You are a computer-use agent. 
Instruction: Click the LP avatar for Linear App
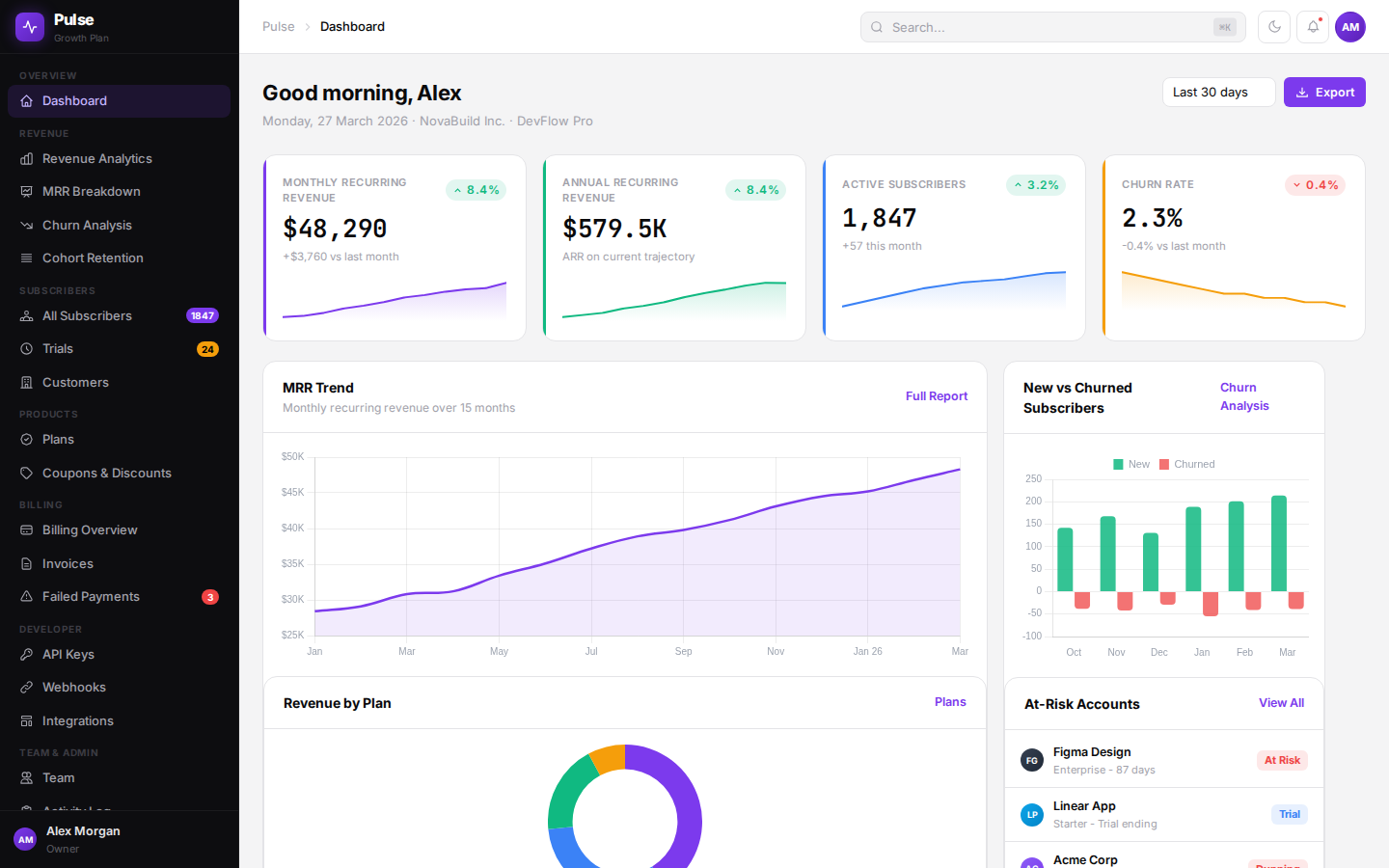pyautogui.click(x=1032, y=814)
